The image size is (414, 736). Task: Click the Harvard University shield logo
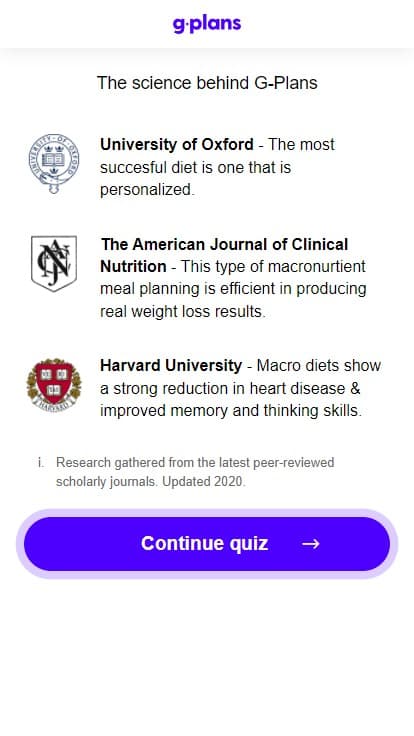click(x=54, y=385)
